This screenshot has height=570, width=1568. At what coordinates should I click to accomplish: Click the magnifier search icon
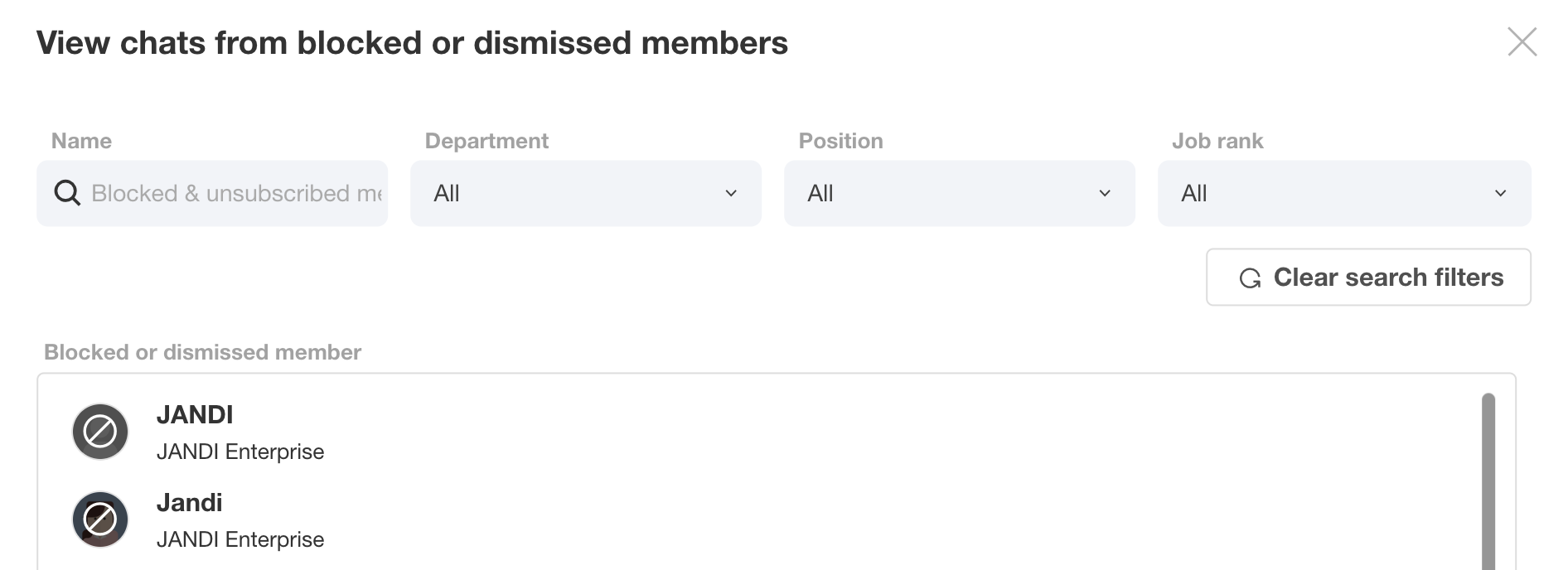(x=67, y=193)
